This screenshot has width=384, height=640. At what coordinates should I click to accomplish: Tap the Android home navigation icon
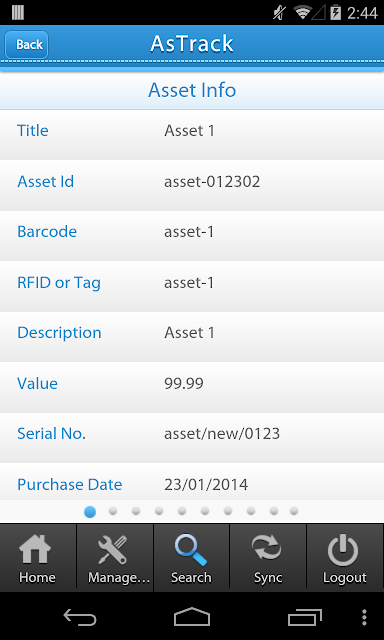(x=192, y=617)
